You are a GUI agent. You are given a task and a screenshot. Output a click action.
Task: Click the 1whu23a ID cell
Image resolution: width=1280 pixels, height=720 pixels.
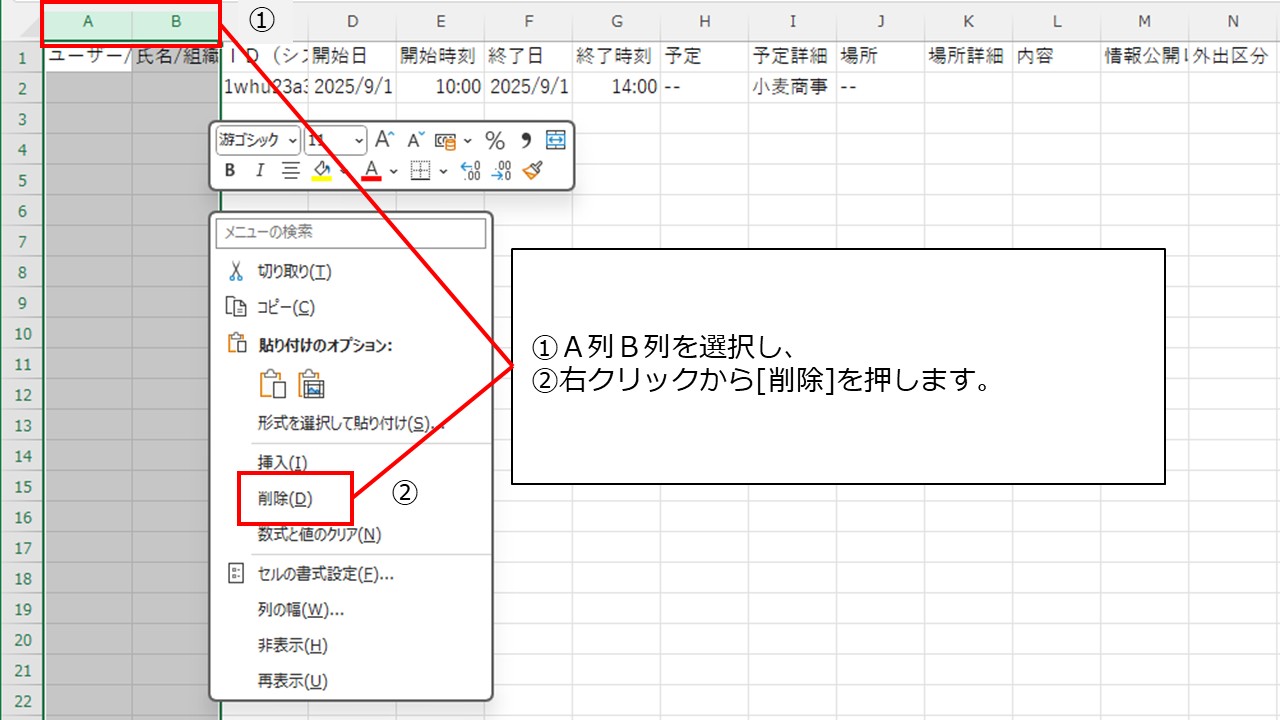[x=265, y=87]
